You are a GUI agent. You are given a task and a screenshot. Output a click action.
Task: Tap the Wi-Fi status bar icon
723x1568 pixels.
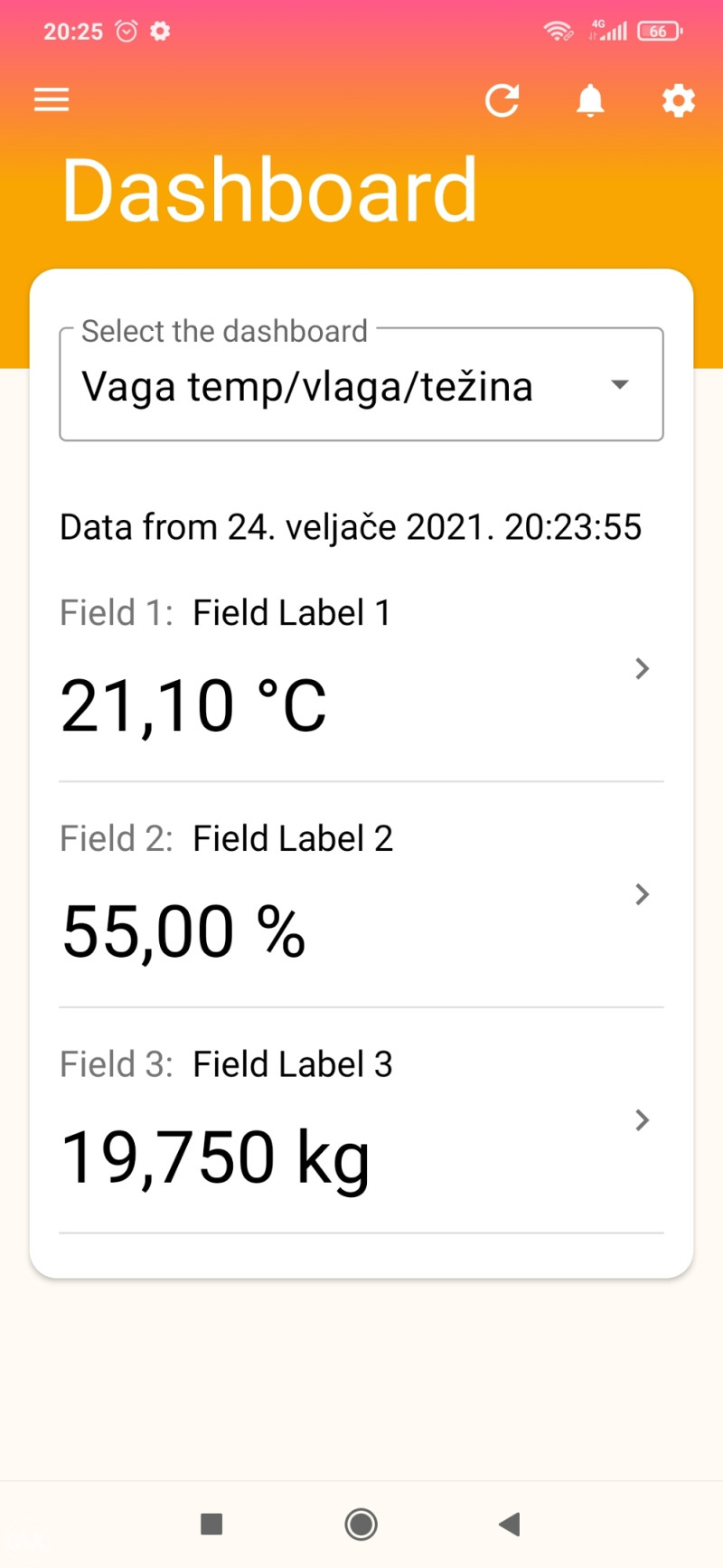point(558,32)
